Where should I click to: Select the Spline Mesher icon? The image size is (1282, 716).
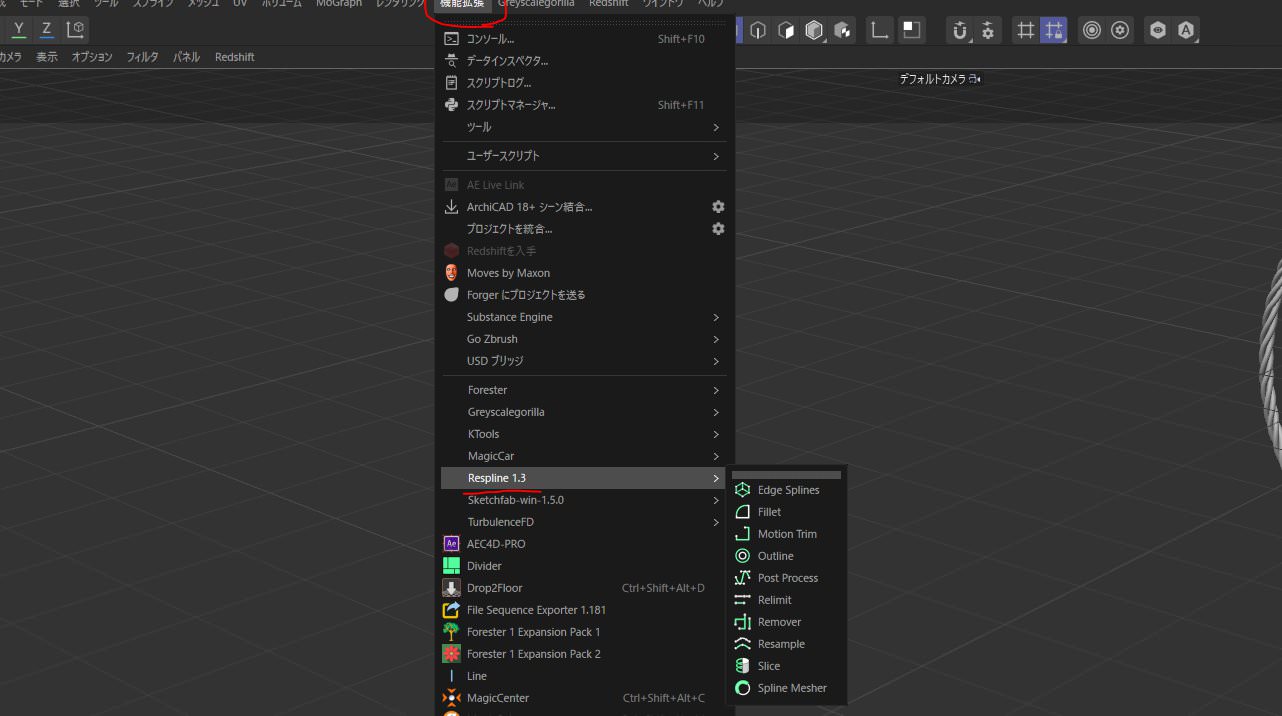point(742,688)
